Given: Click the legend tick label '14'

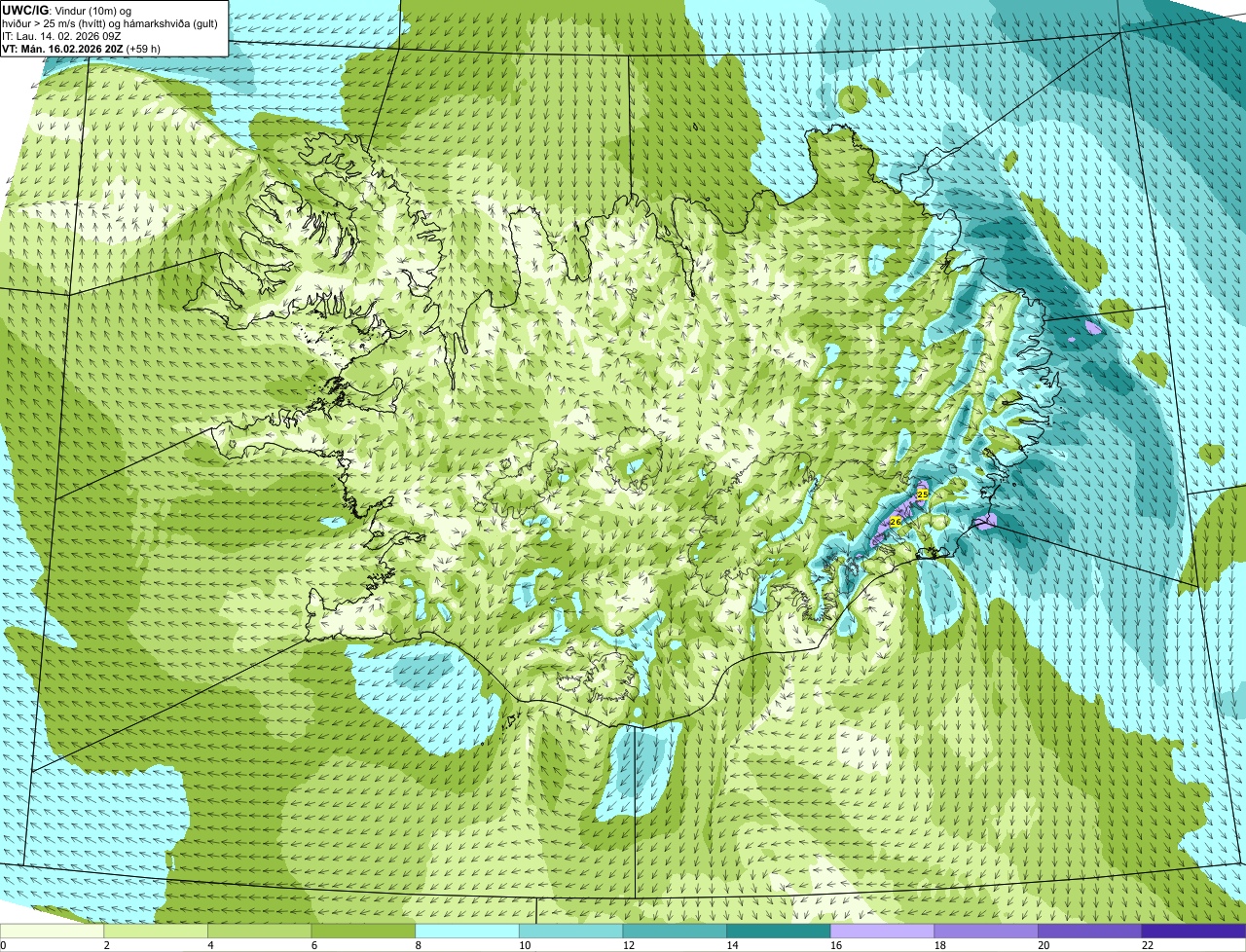Looking at the screenshot, I should click(732, 945).
